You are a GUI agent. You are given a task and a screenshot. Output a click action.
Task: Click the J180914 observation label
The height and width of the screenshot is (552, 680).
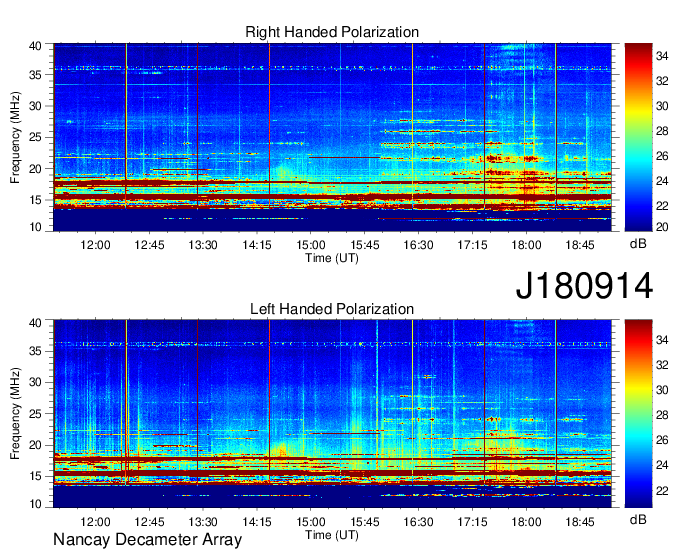[x=584, y=286]
